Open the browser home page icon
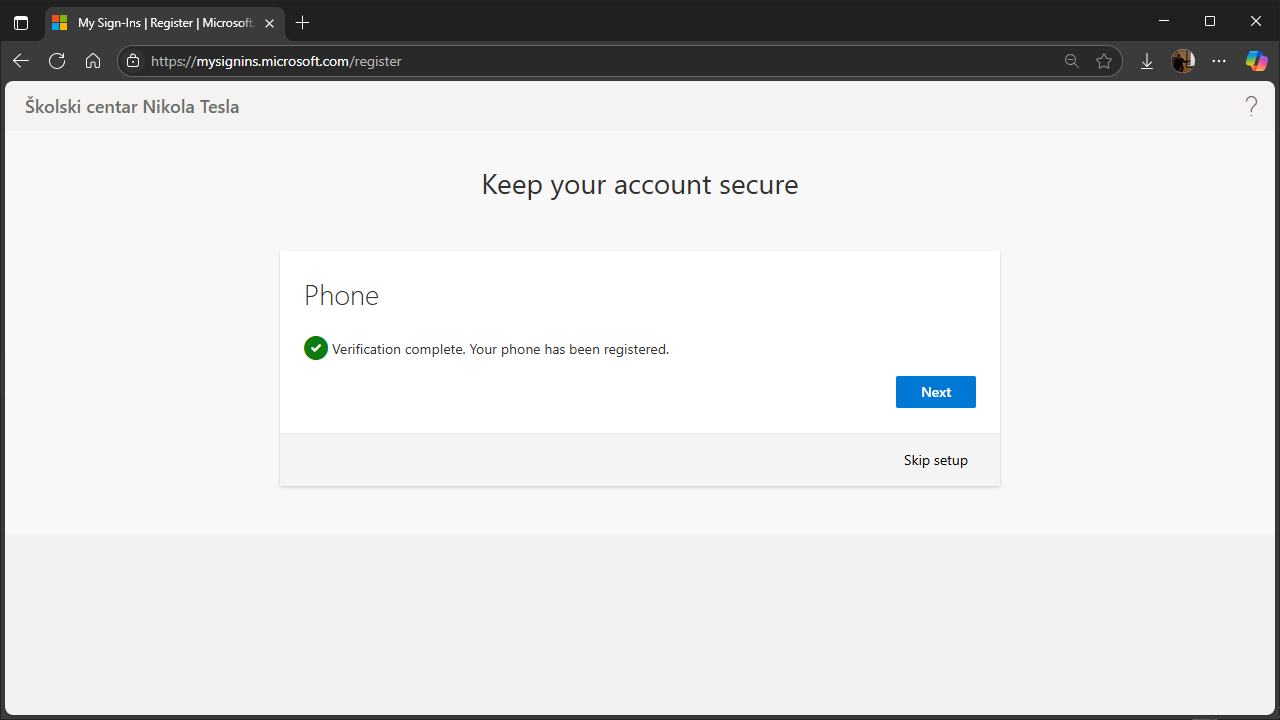 coord(93,61)
